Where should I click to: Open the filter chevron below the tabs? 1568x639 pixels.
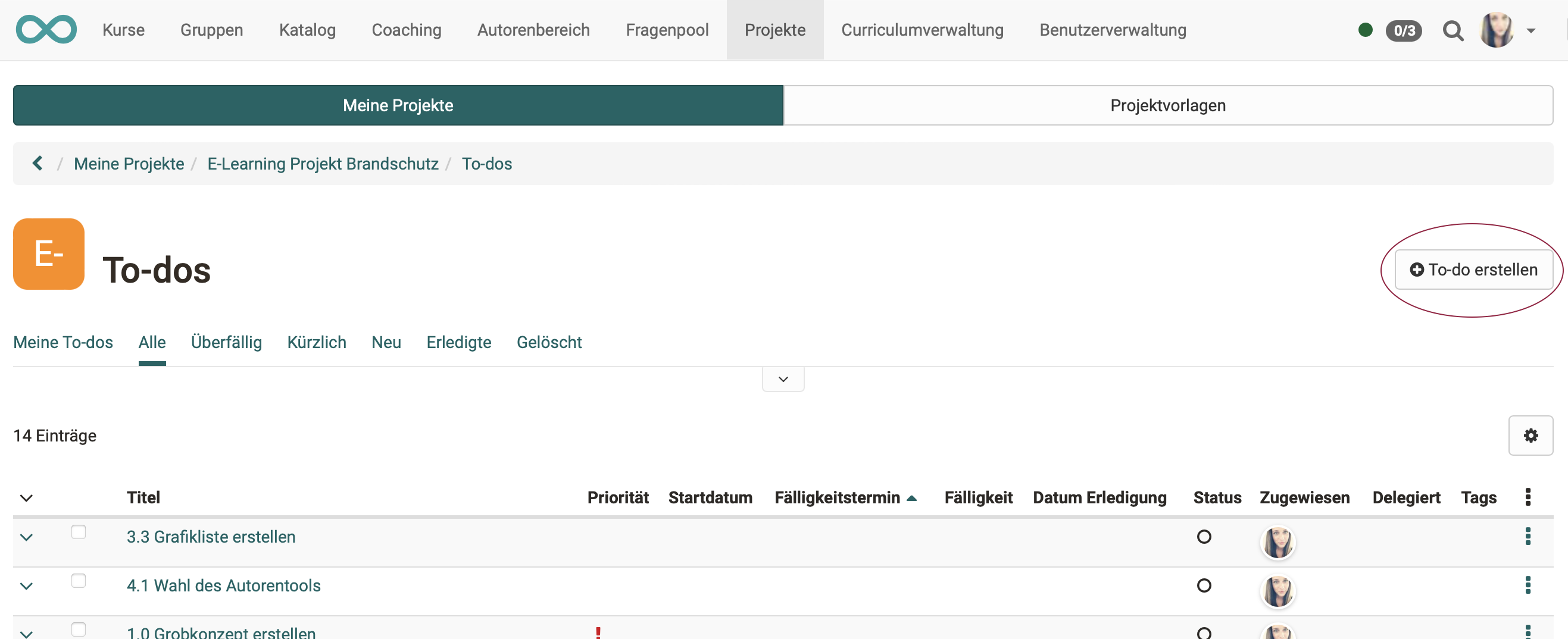point(783,378)
